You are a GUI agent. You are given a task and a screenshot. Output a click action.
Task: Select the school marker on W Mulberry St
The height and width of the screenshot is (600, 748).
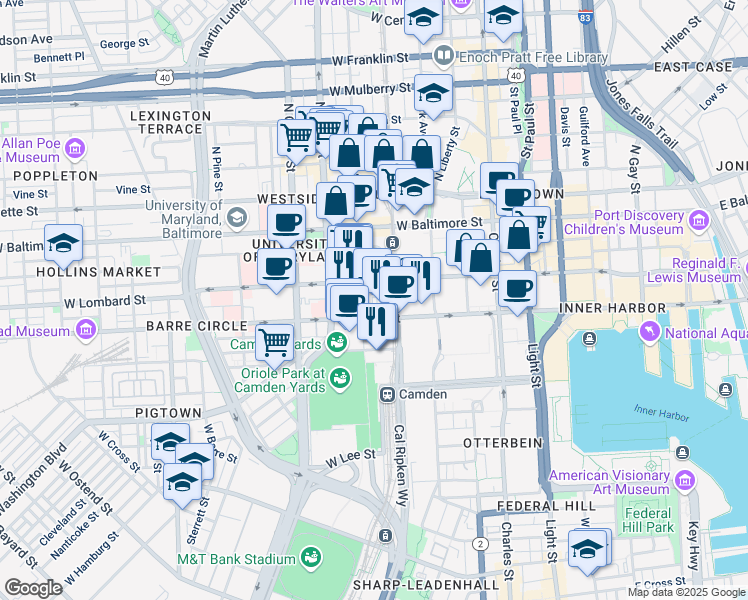tap(433, 95)
